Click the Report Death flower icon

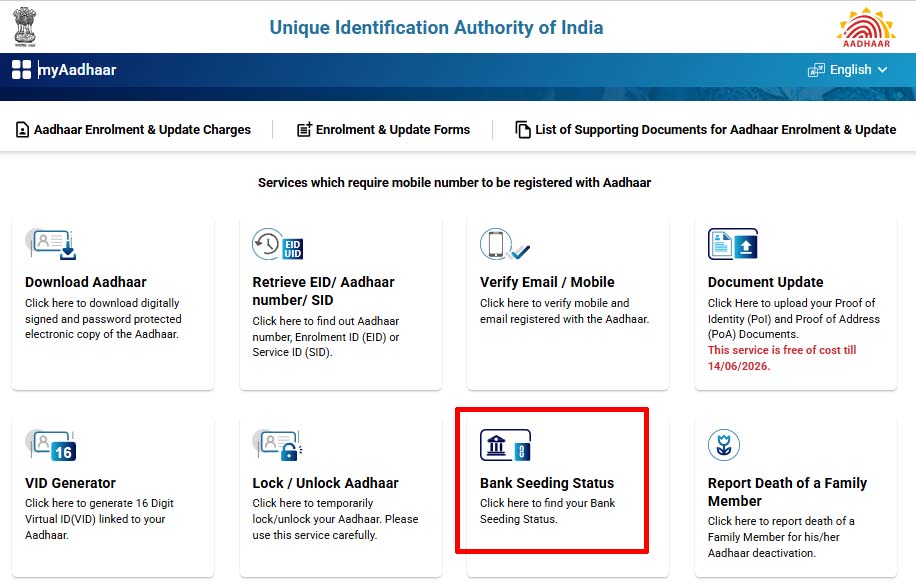[724, 445]
